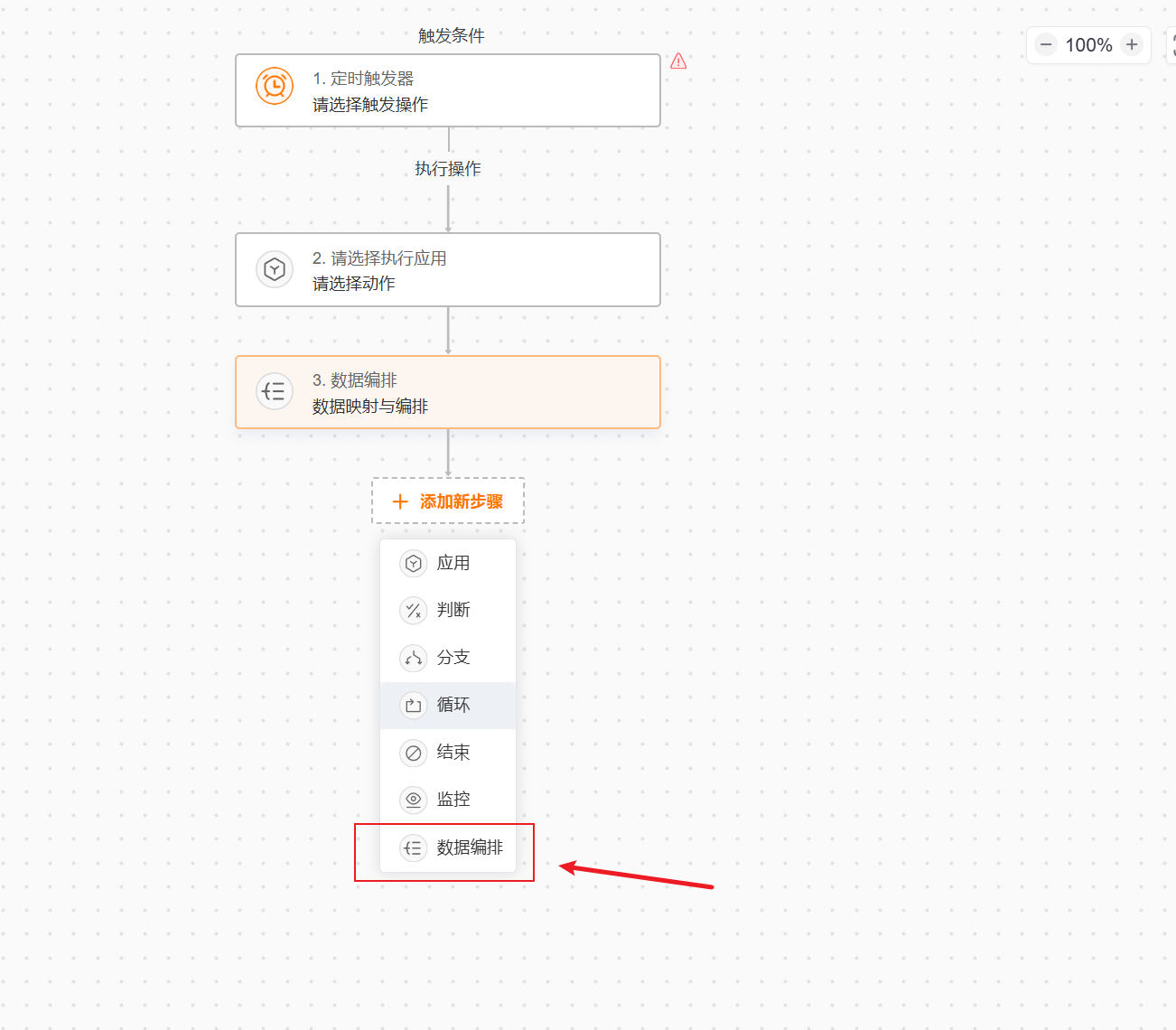This screenshot has width=1176, height=1030.
Task: Open the 请选择执行应用 step card
Action: tap(448, 269)
